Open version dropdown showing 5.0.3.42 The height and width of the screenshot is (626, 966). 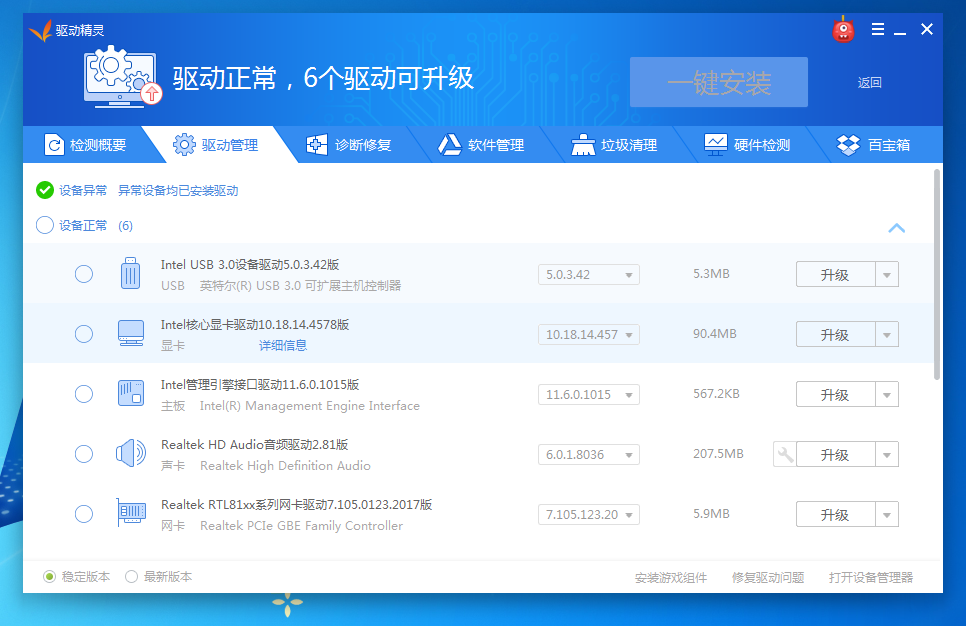588,275
